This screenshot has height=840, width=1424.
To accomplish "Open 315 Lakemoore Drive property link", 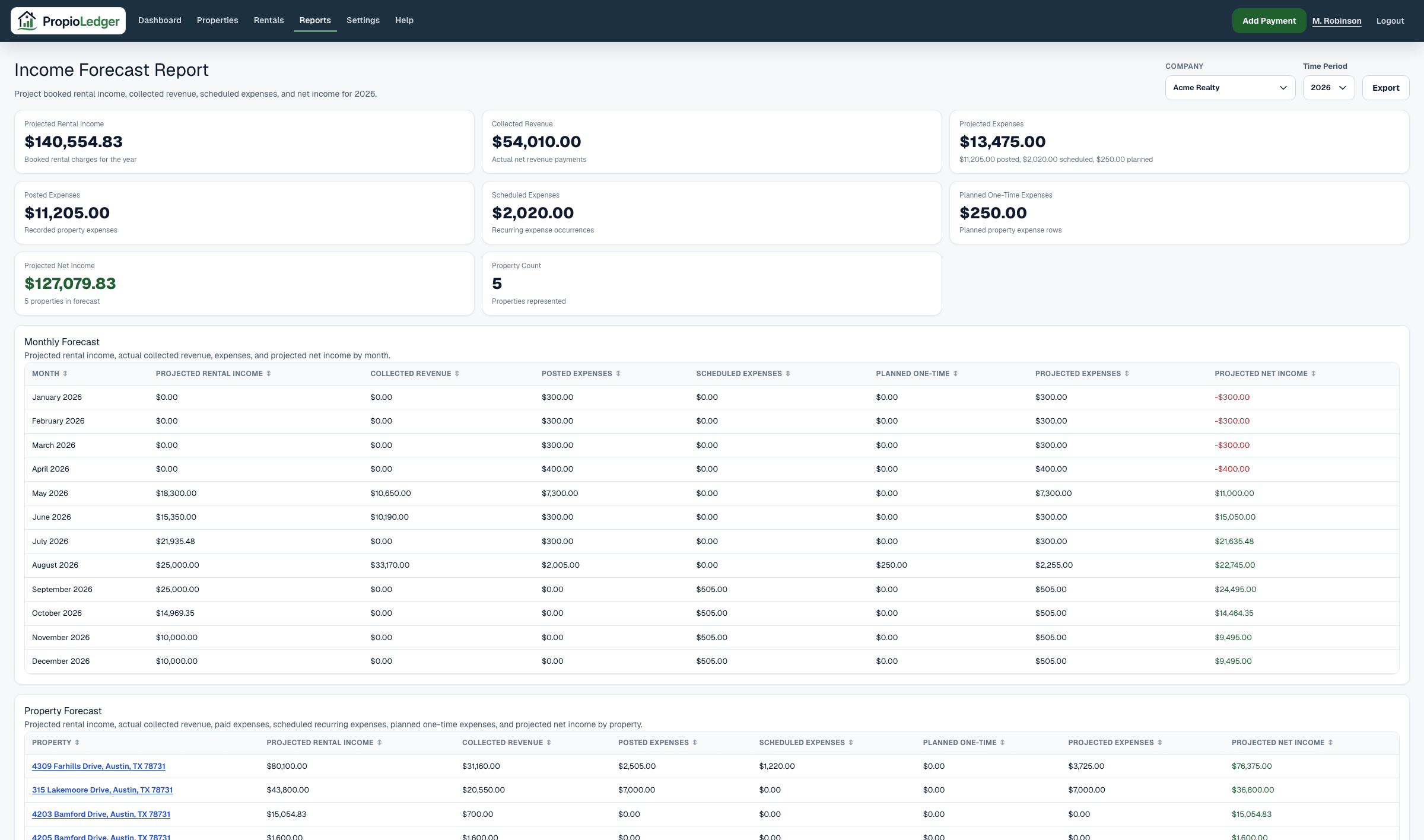I will (102, 790).
